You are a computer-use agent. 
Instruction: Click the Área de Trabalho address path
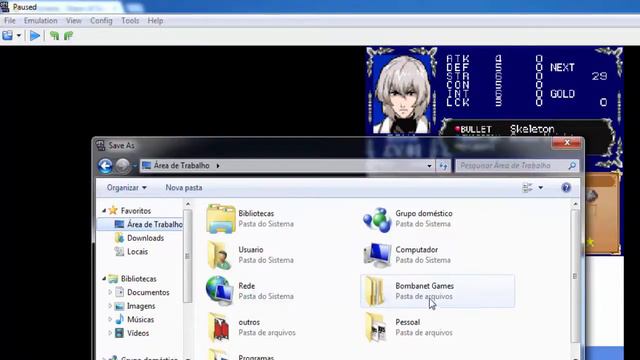coord(182,166)
